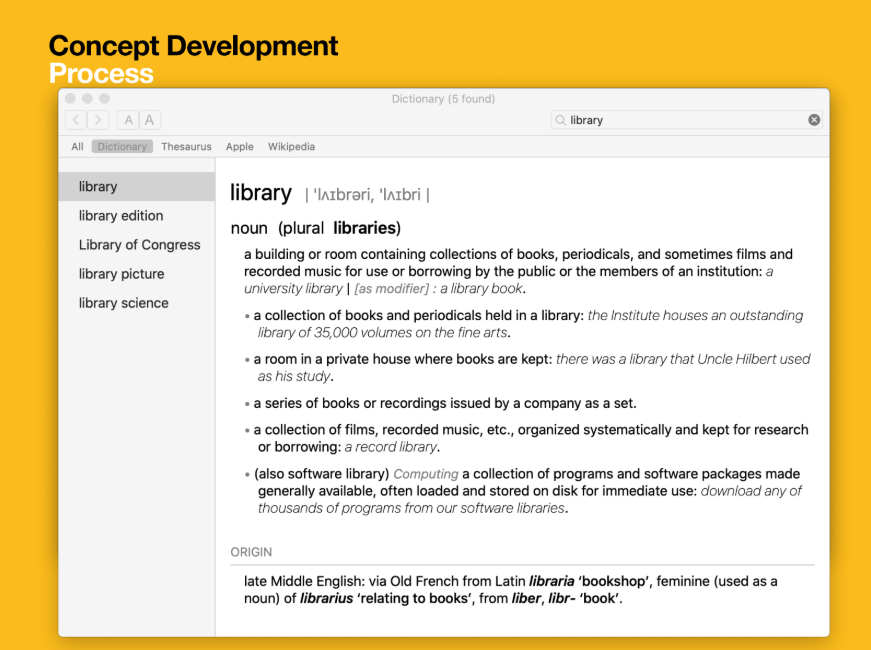Close the Dictionary window
Viewport: 871px width, 650px height.
point(71,99)
